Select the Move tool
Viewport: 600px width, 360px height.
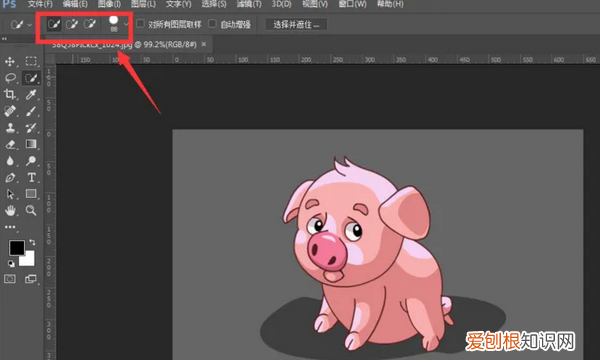10,61
